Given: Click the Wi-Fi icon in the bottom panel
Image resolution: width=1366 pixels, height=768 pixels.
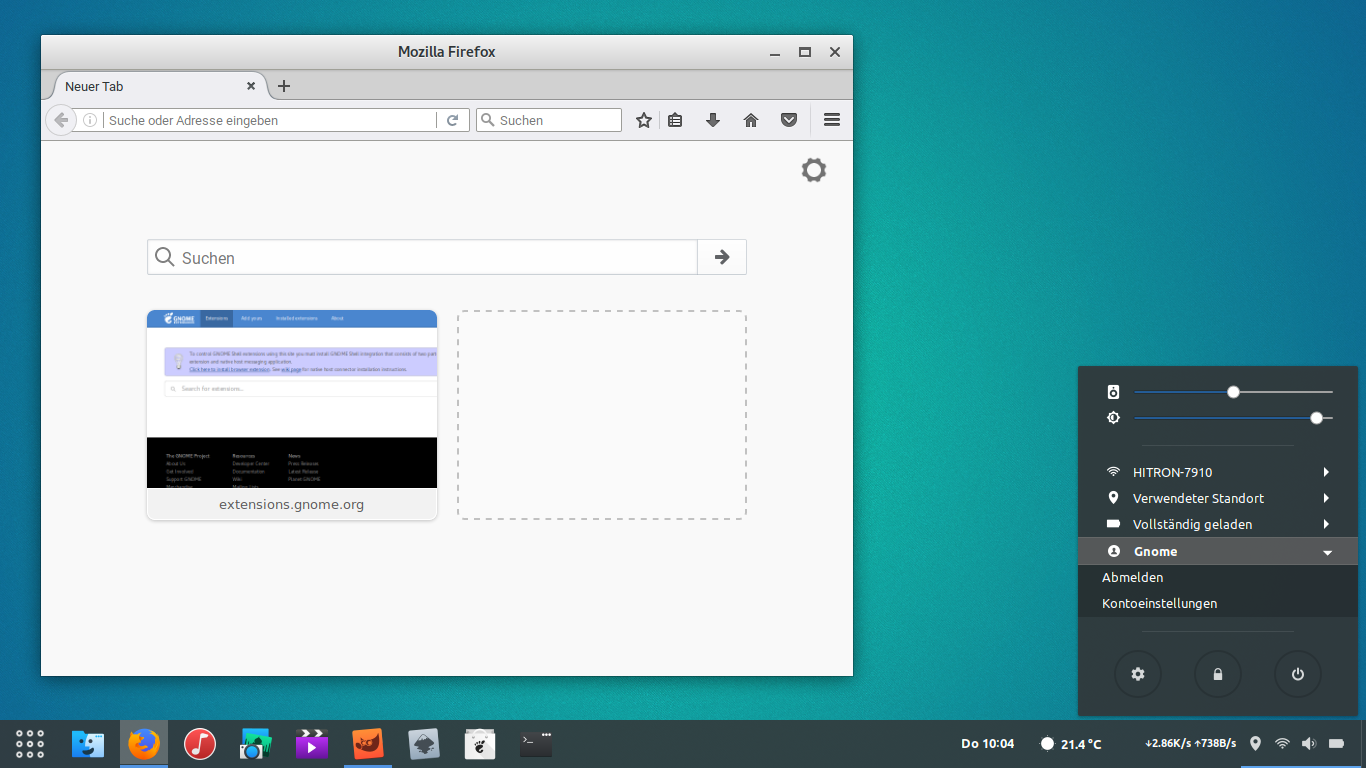Looking at the screenshot, I should coord(1282,744).
